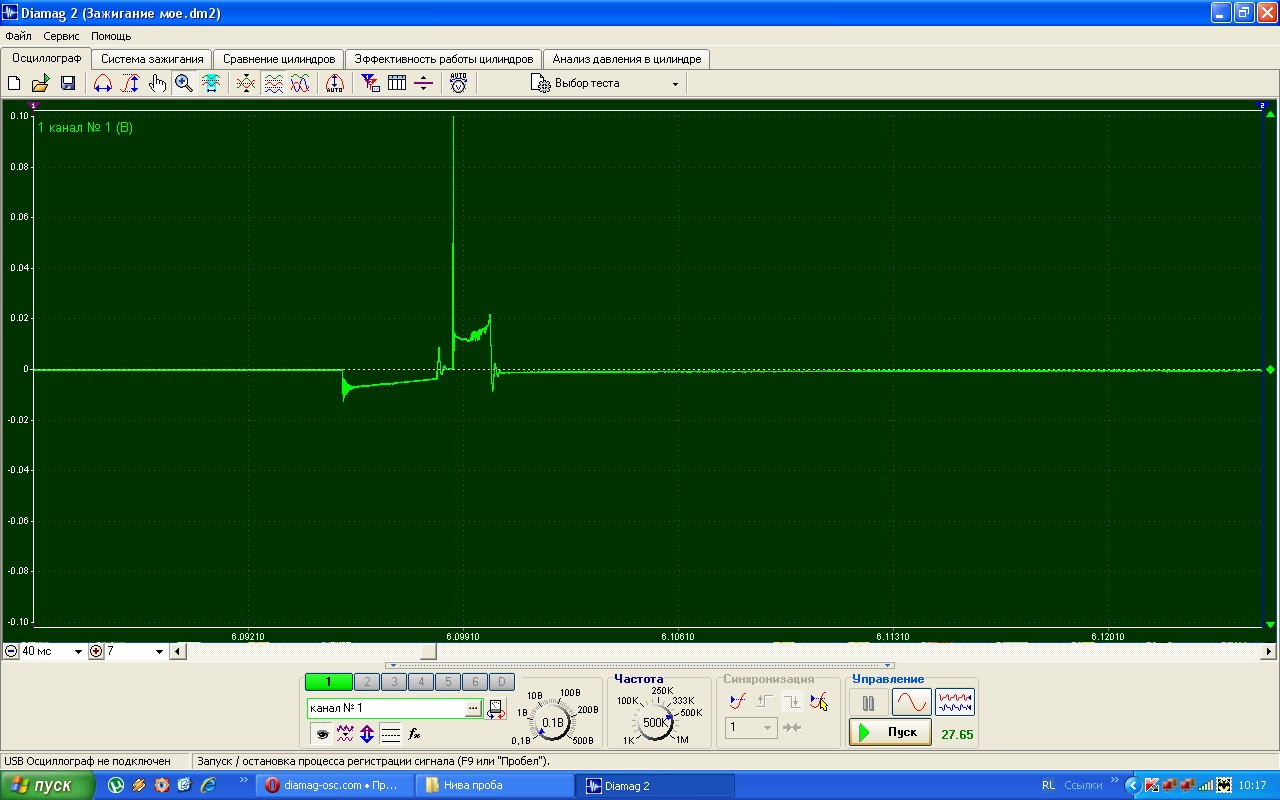Click the stacked waveforms separate icon
This screenshot has width=1280, height=800.
pyautogui.click(x=273, y=84)
